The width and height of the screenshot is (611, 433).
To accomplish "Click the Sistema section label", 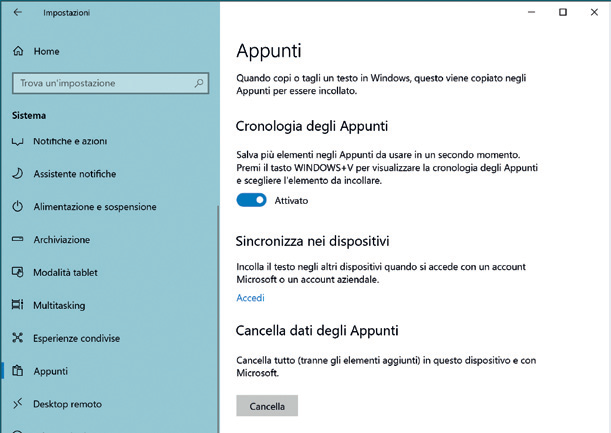I will (29, 115).
